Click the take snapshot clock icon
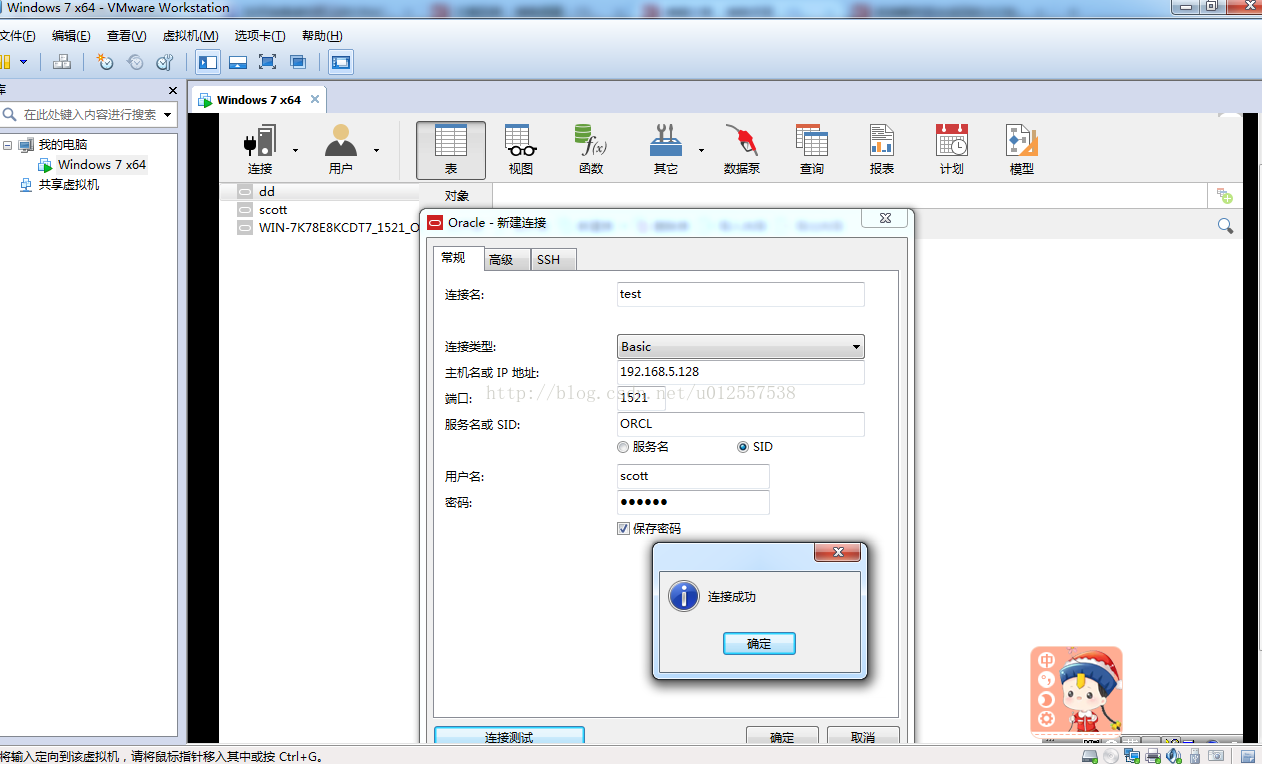This screenshot has width=1262, height=765. point(105,62)
